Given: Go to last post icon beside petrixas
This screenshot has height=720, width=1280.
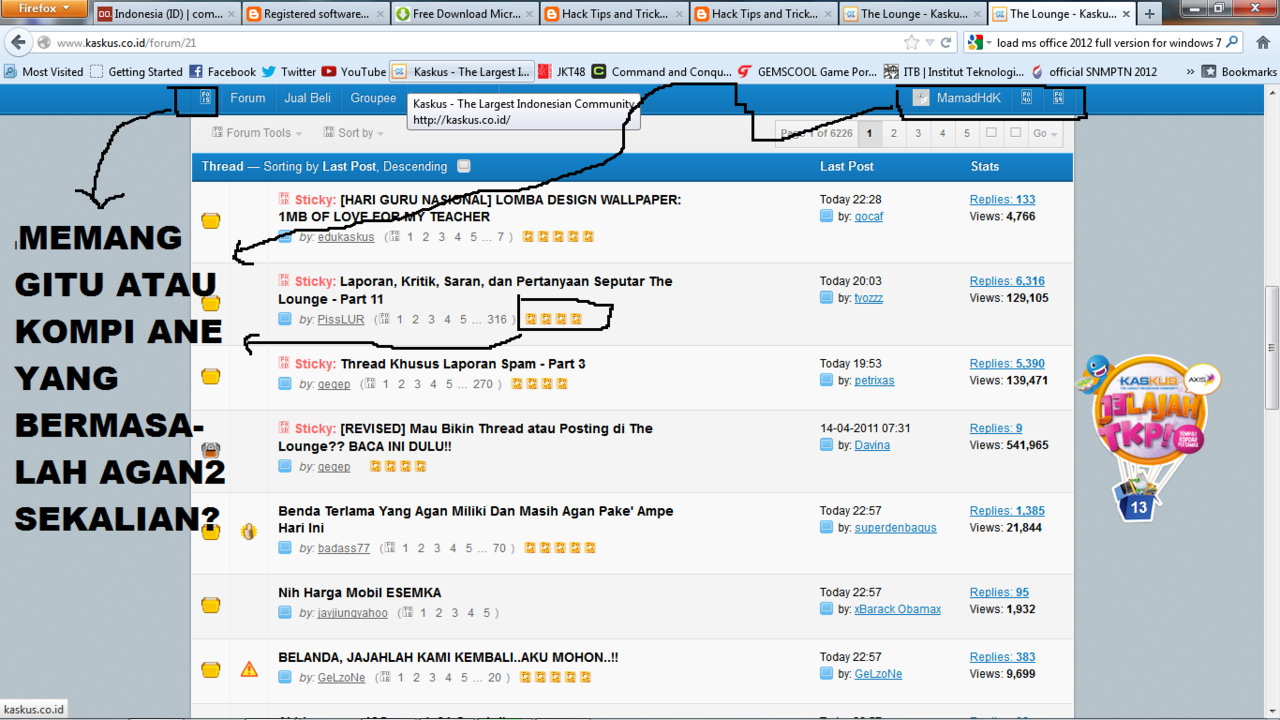Looking at the screenshot, I should [x=826, y=381].
